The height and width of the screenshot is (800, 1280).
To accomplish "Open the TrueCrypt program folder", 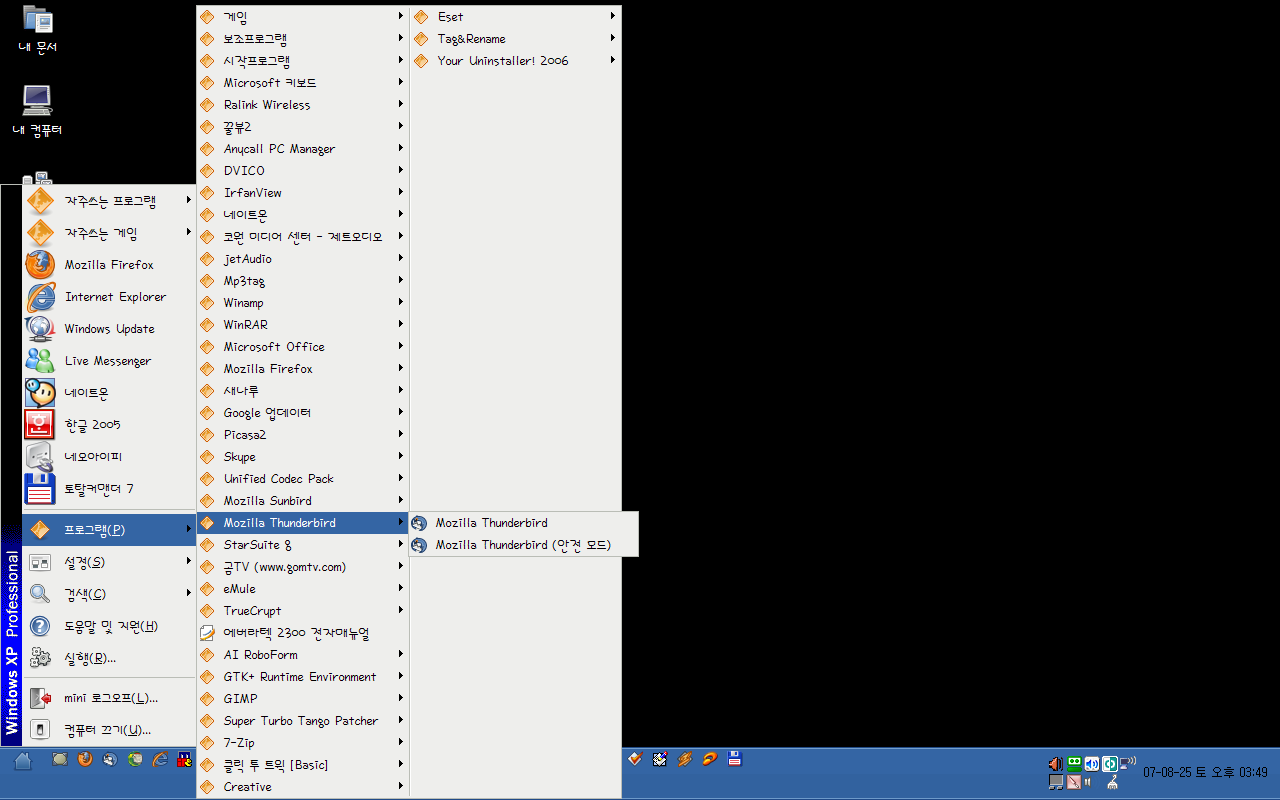I will click(303, 611).
